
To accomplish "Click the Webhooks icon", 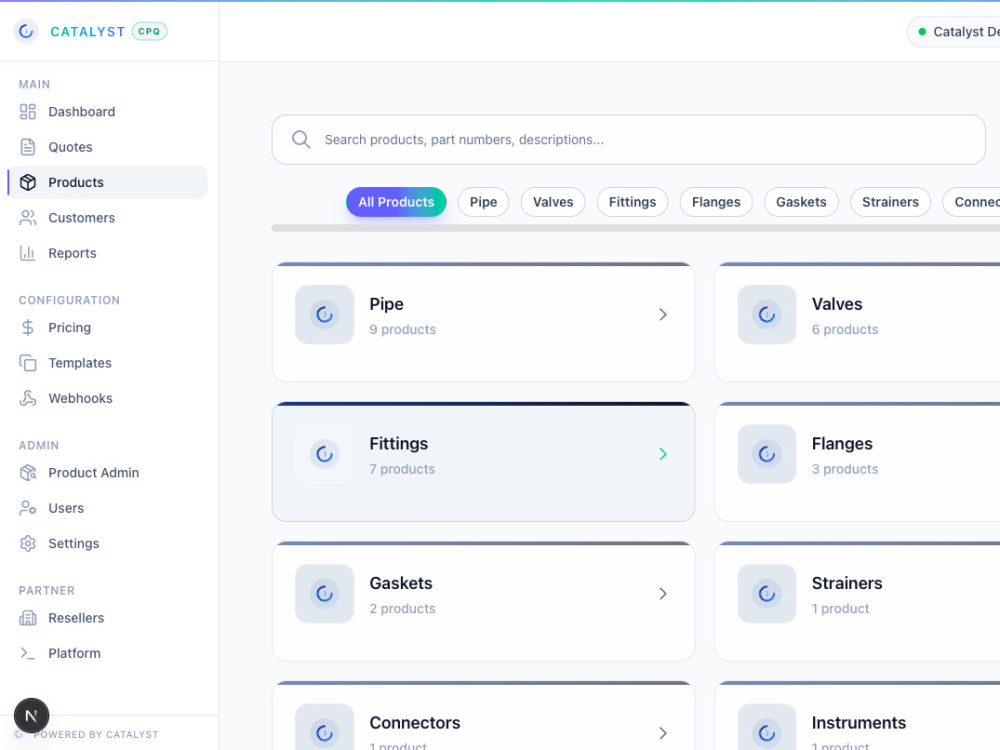I will click(27, 398).
